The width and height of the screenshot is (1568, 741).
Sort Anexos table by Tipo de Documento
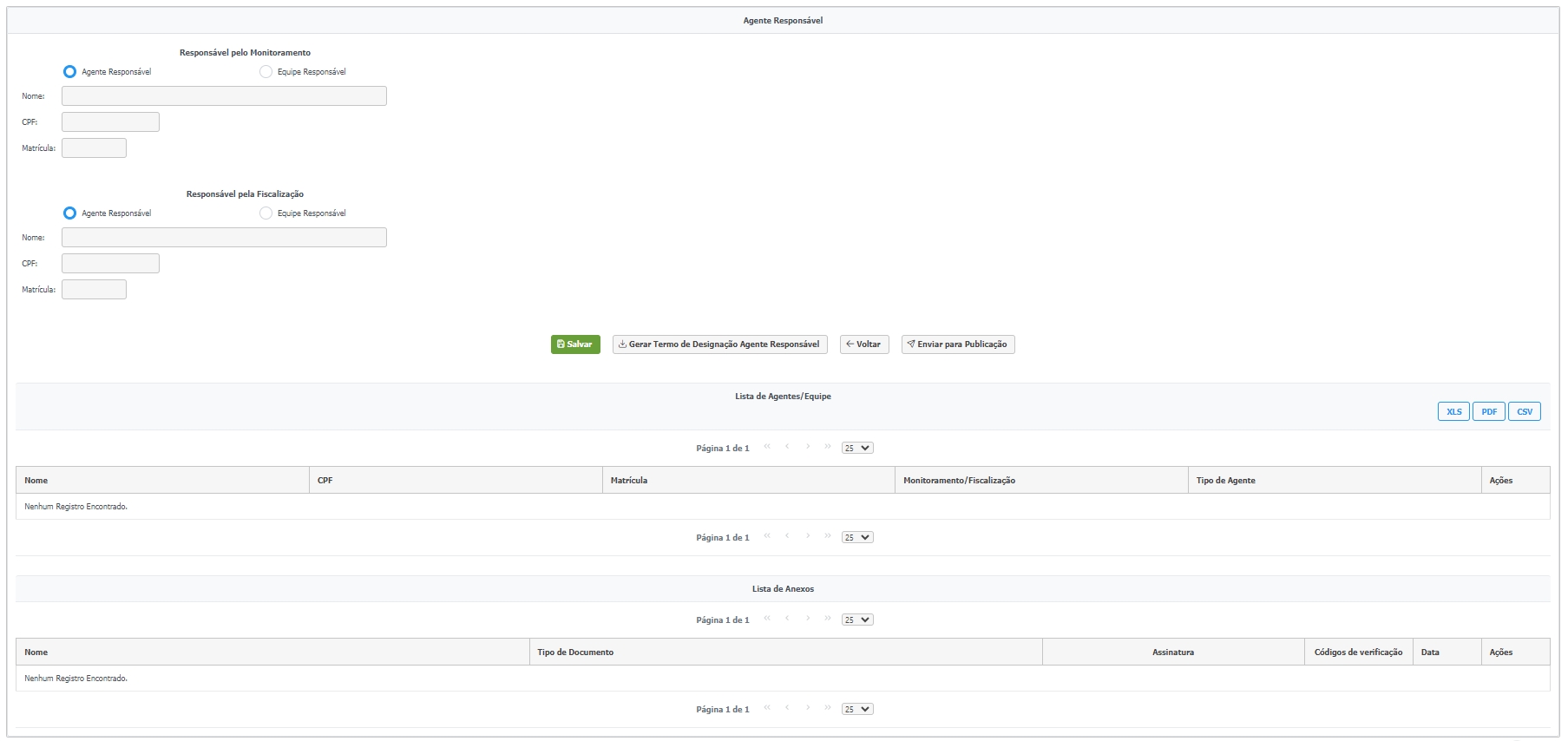click(574, 652)
